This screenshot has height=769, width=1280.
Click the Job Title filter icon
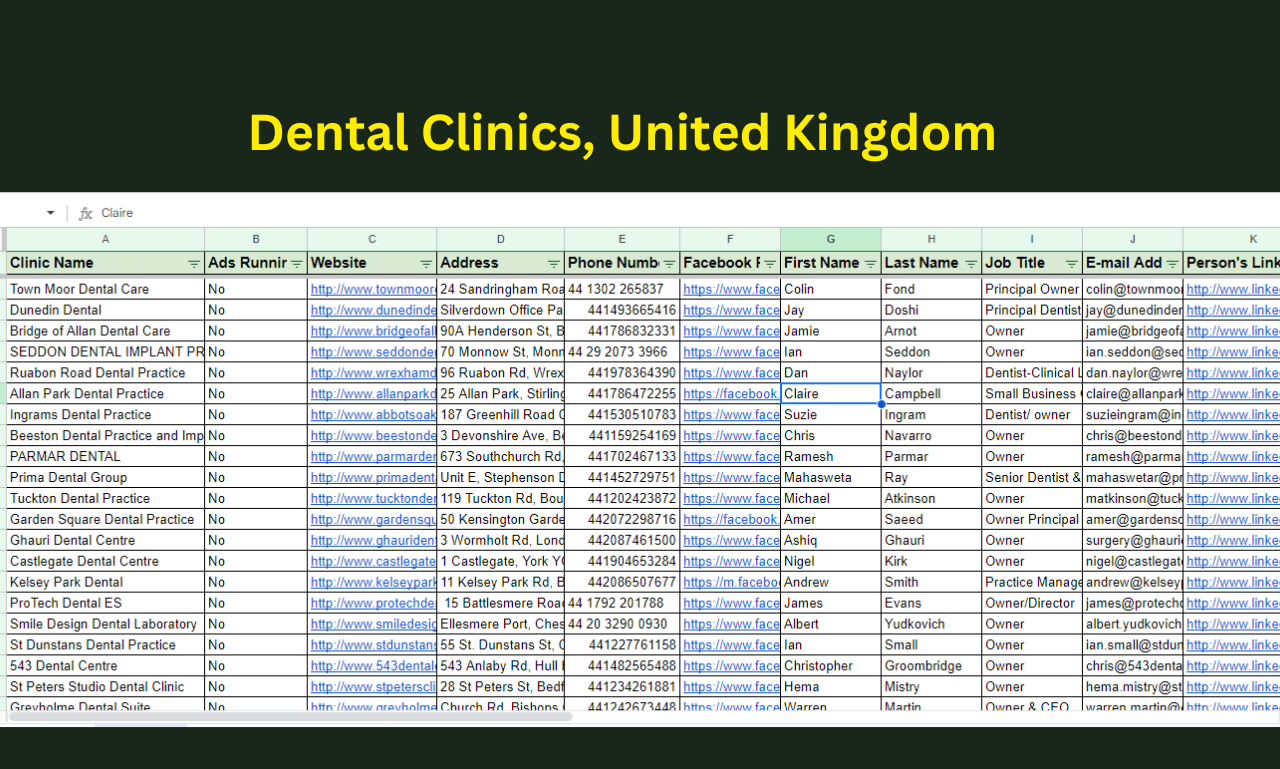(x=1072, y=264)
